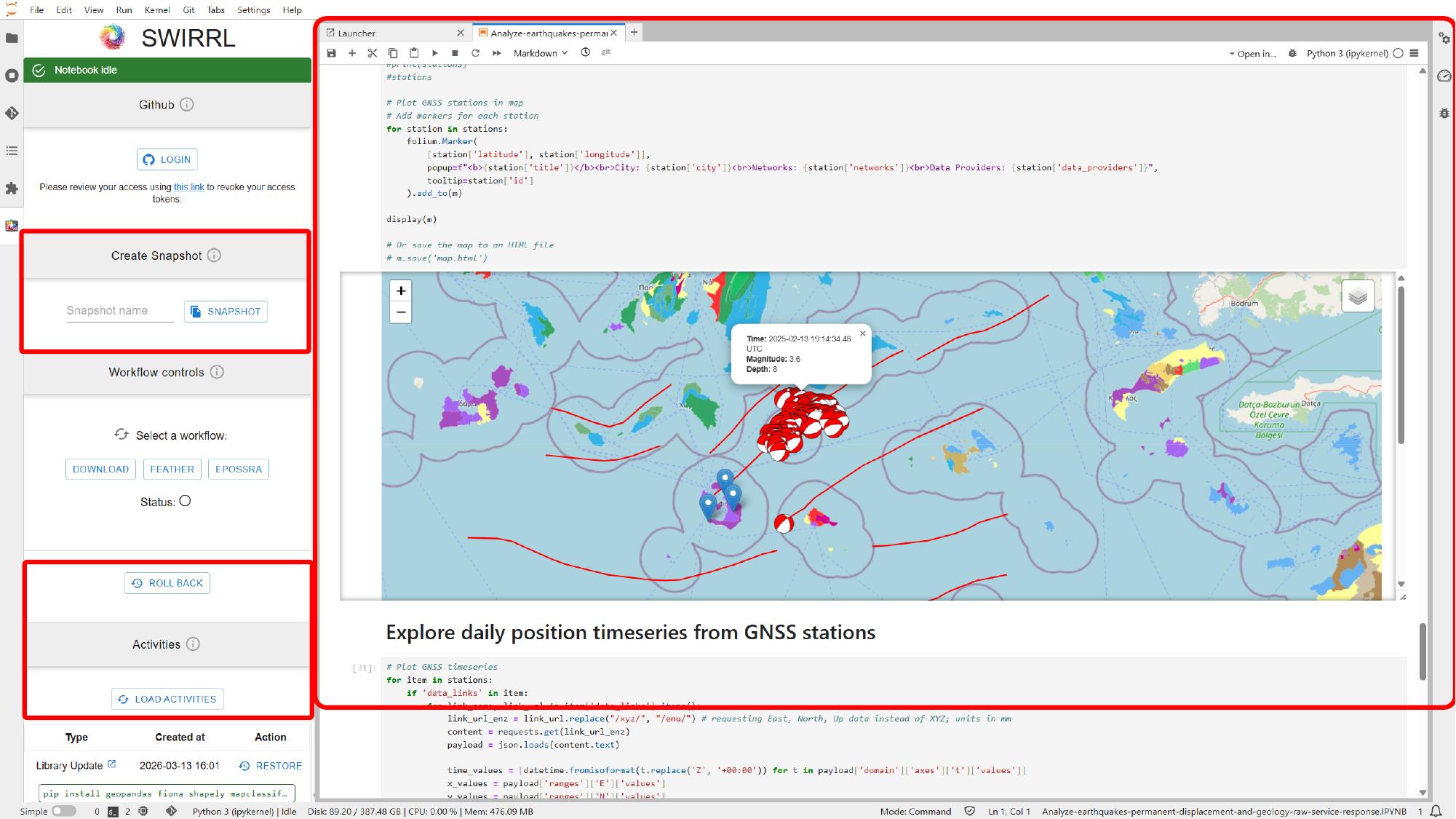Zoom in the map with the plus button
The height and width of the screenshot is (819, 1456).
pos(401,290)
